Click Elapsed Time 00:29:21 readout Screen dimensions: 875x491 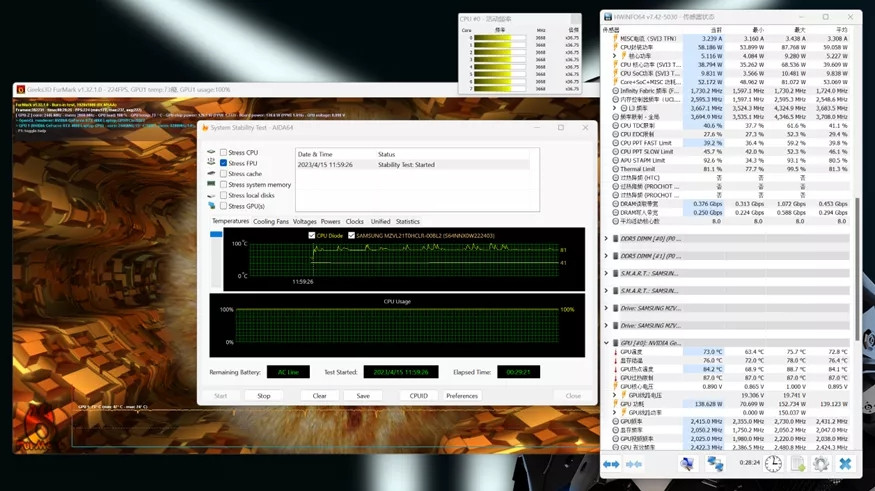518,372
